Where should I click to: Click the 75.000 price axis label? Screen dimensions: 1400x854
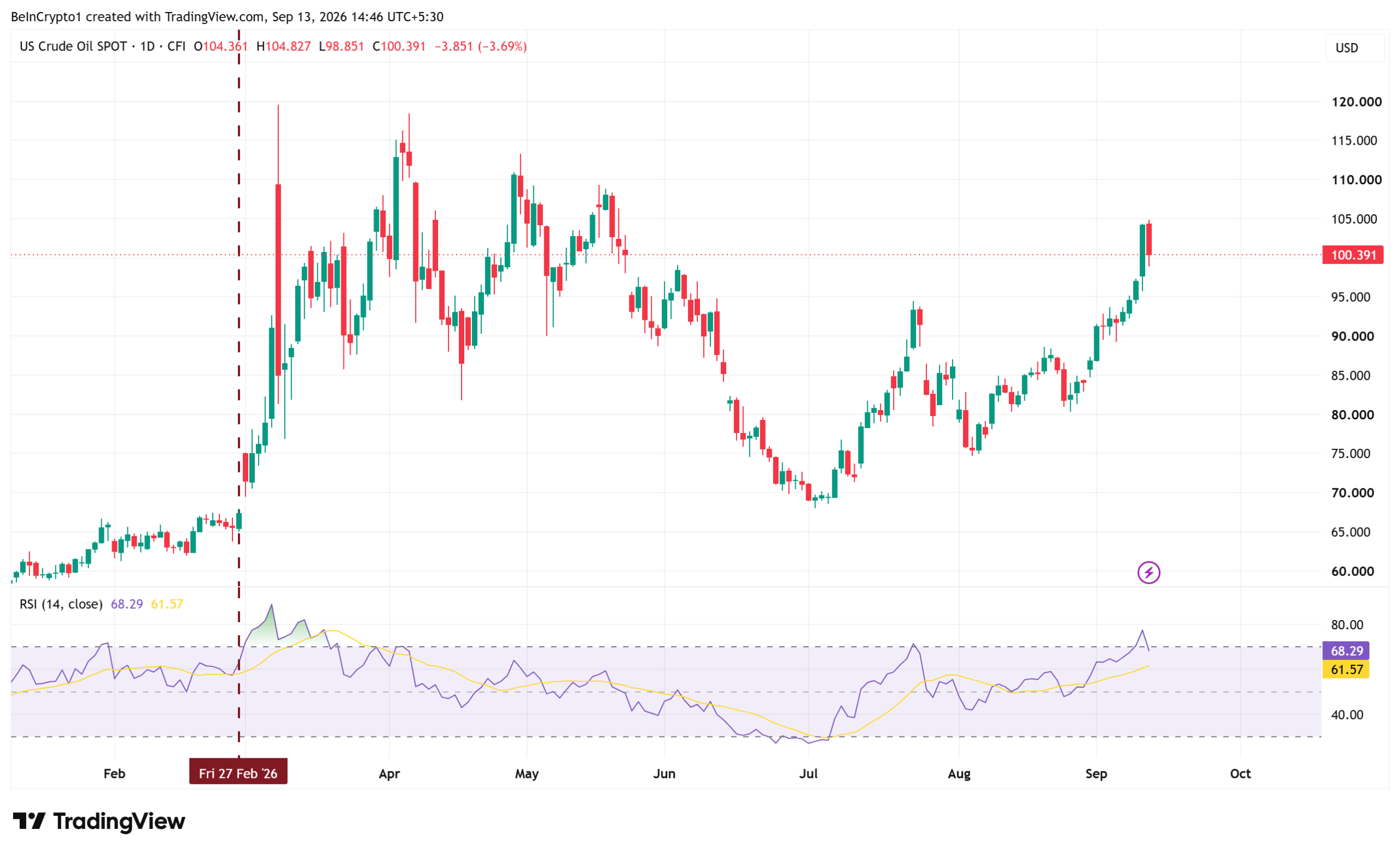coord(1351,453)
